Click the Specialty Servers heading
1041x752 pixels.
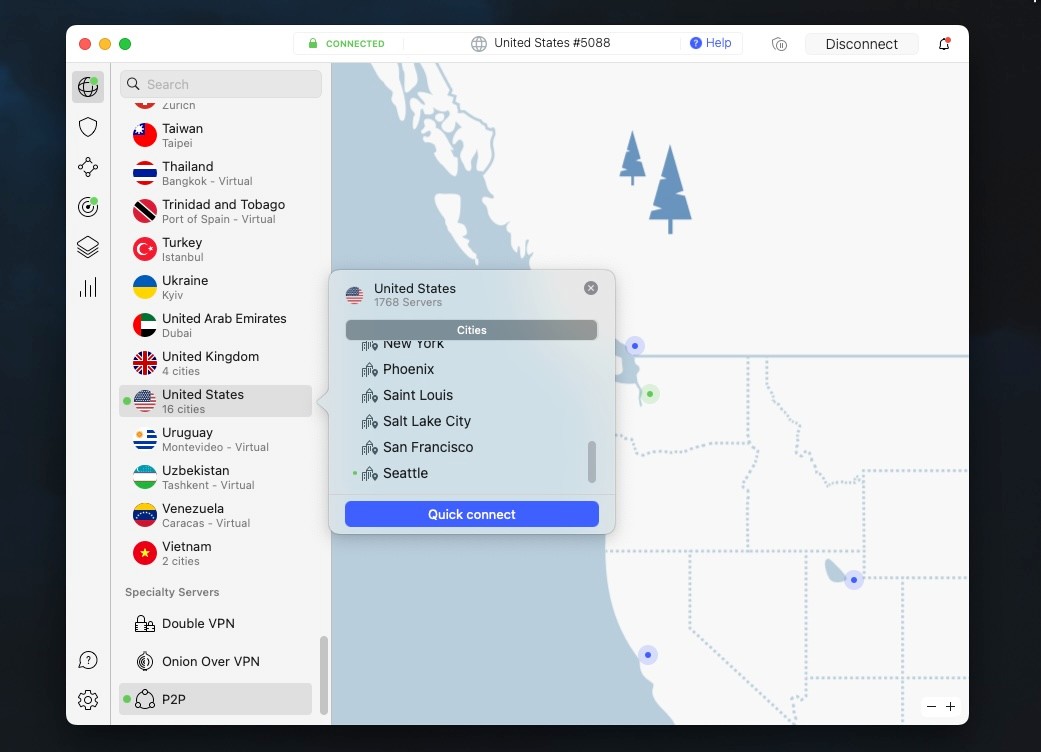tap(172, 592)
